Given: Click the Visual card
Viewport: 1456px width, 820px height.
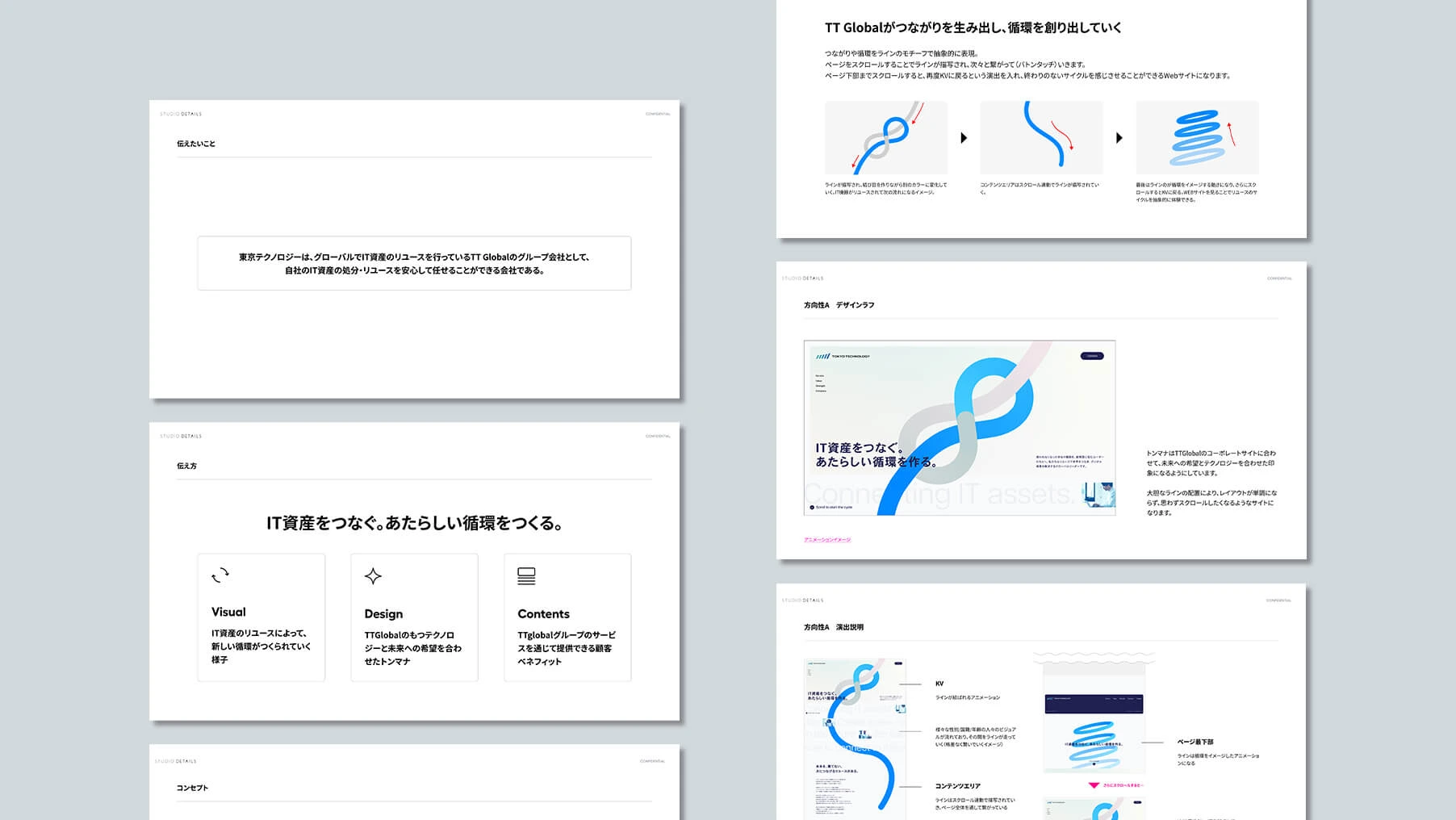Looking at the screenshot, I should 261,617.
